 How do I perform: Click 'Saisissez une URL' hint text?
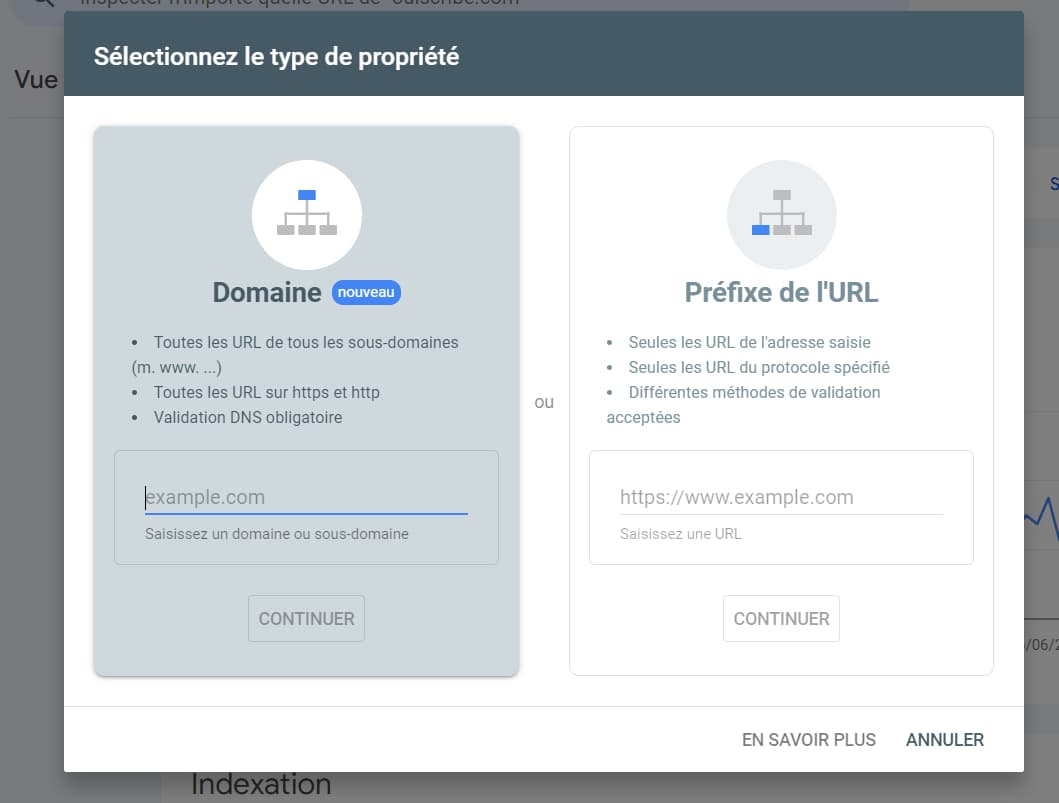pyautogui.click(x=681, y=534)
